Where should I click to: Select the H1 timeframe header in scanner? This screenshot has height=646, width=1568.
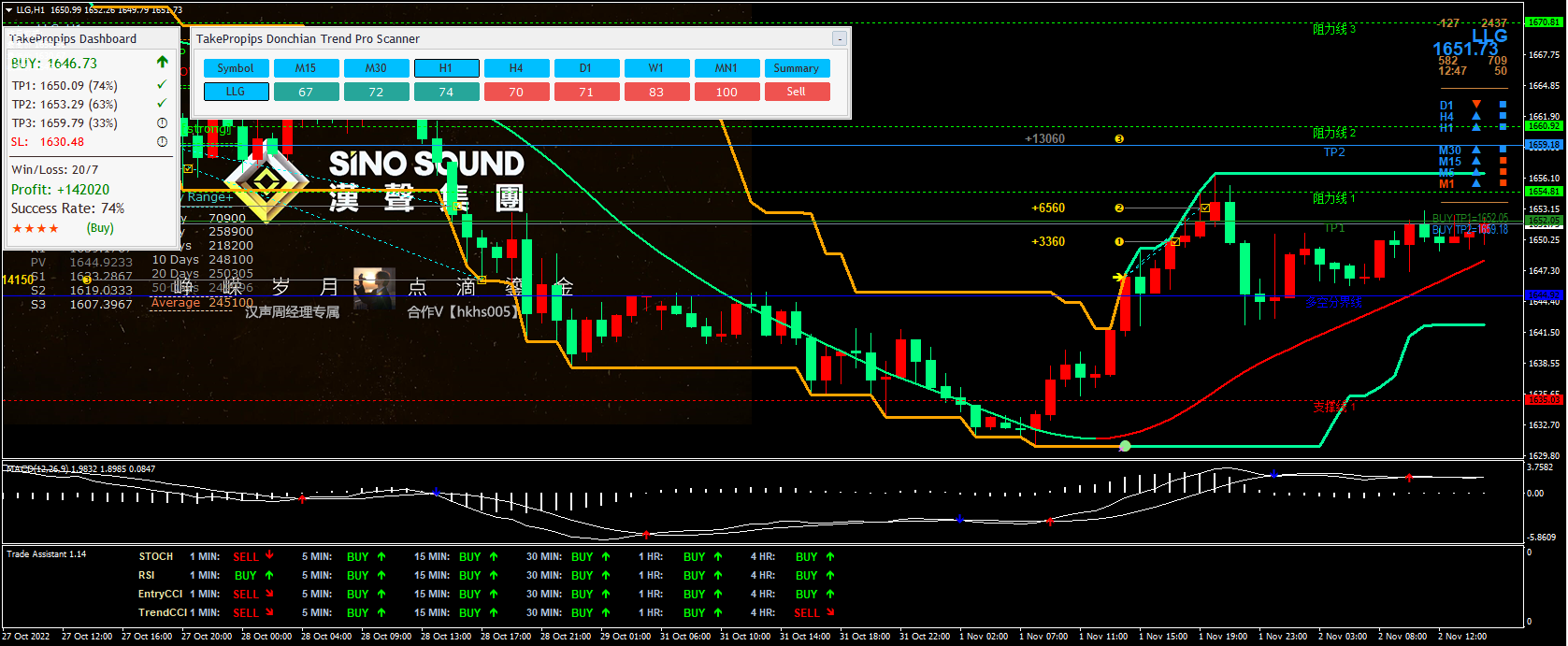(446, 68)
